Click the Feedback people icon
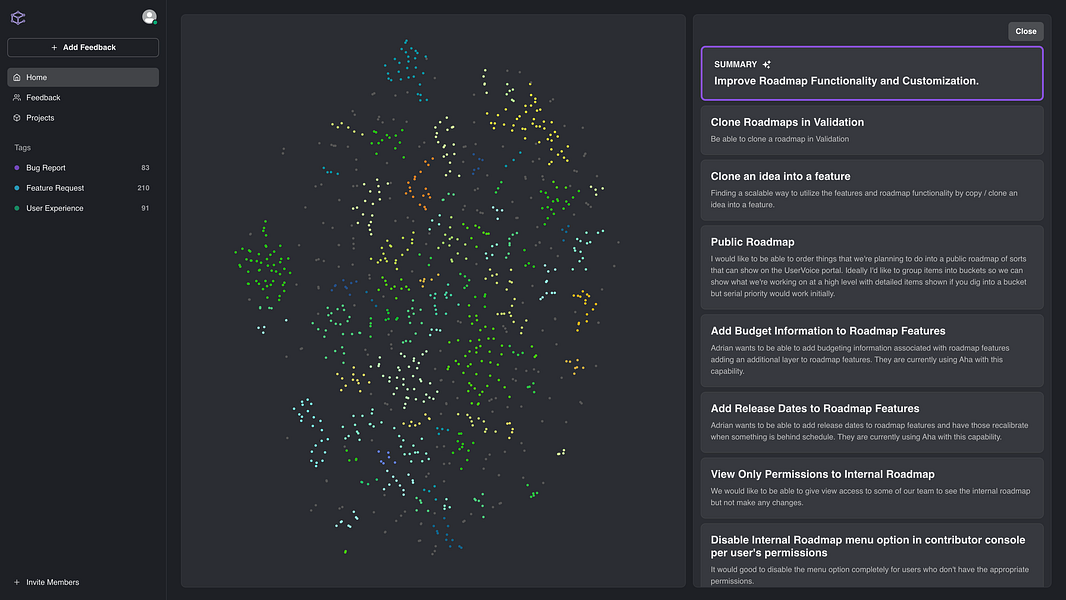This screenshot has width=1066, height=600. [17, 98]
